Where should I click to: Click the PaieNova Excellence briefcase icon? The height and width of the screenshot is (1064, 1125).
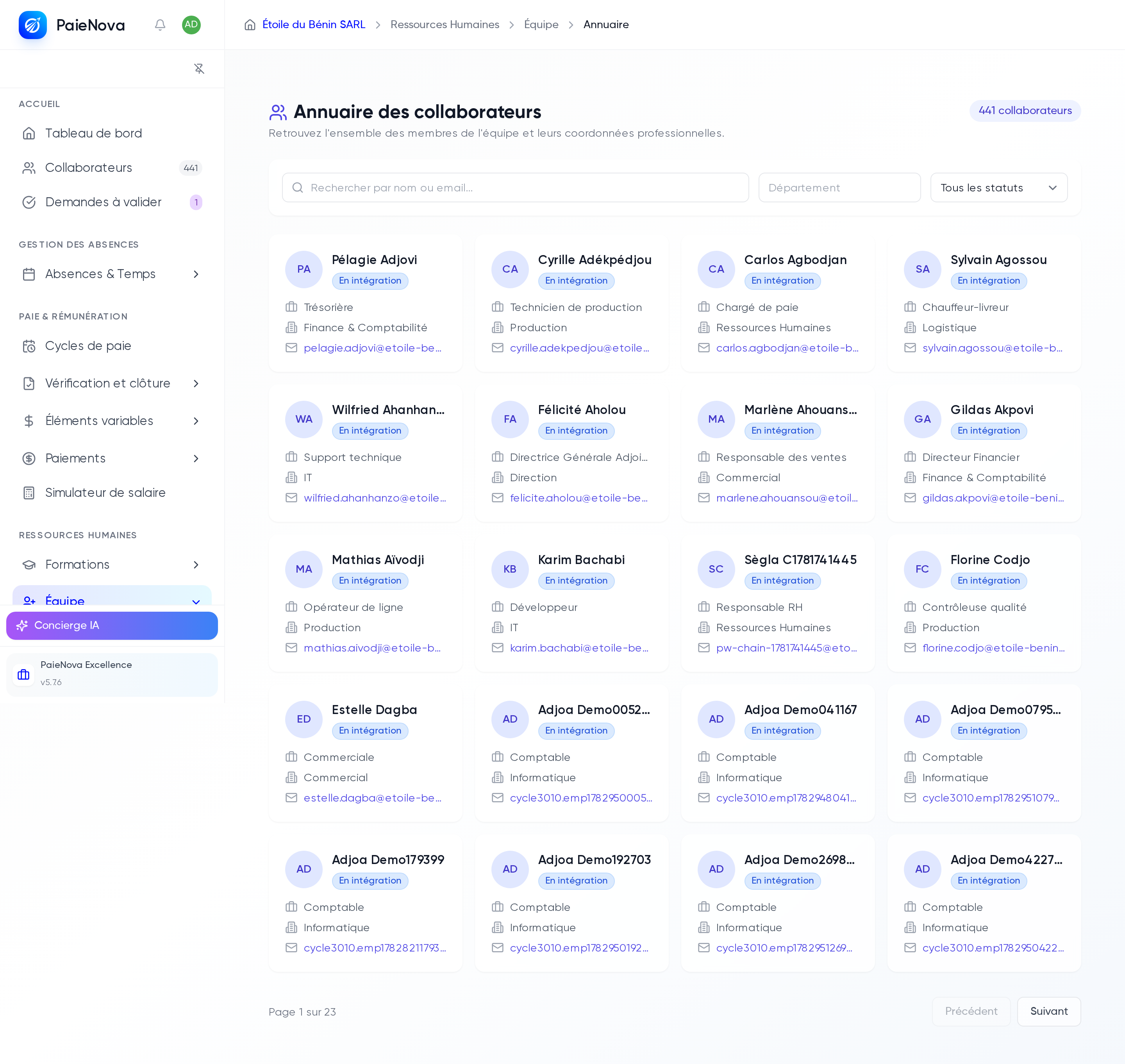(x=23, y=675)
